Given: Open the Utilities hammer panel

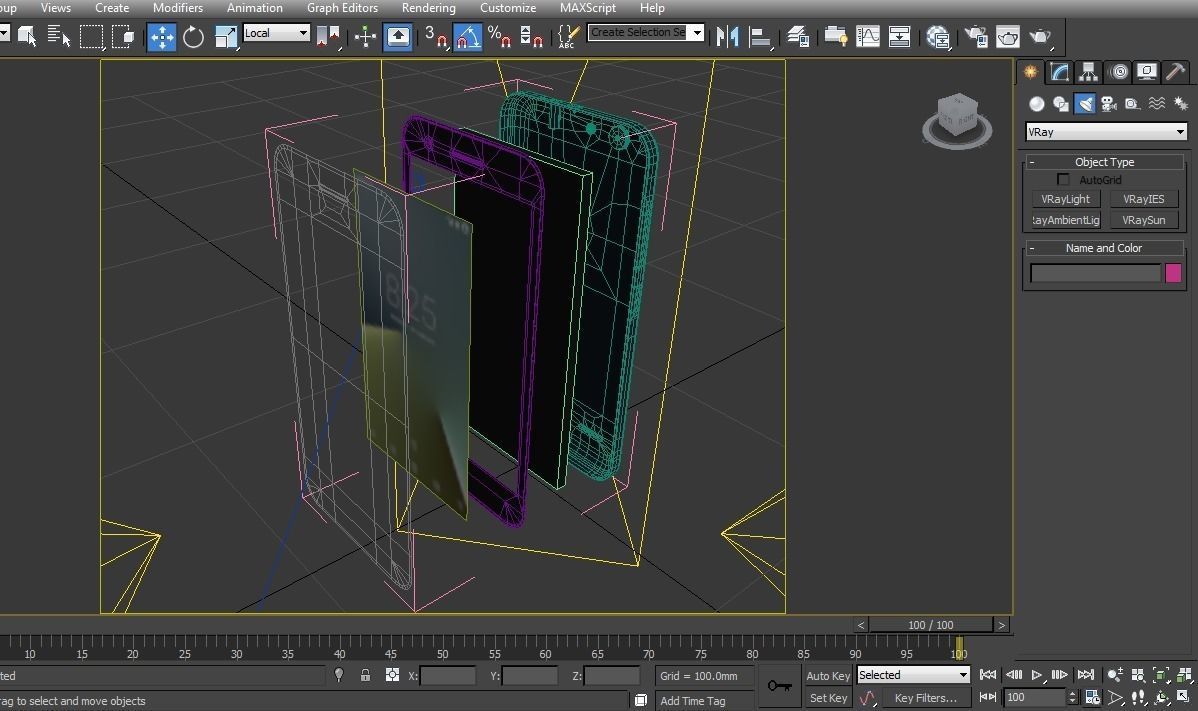Looking at the screenshot, I should coord(1175,72).
